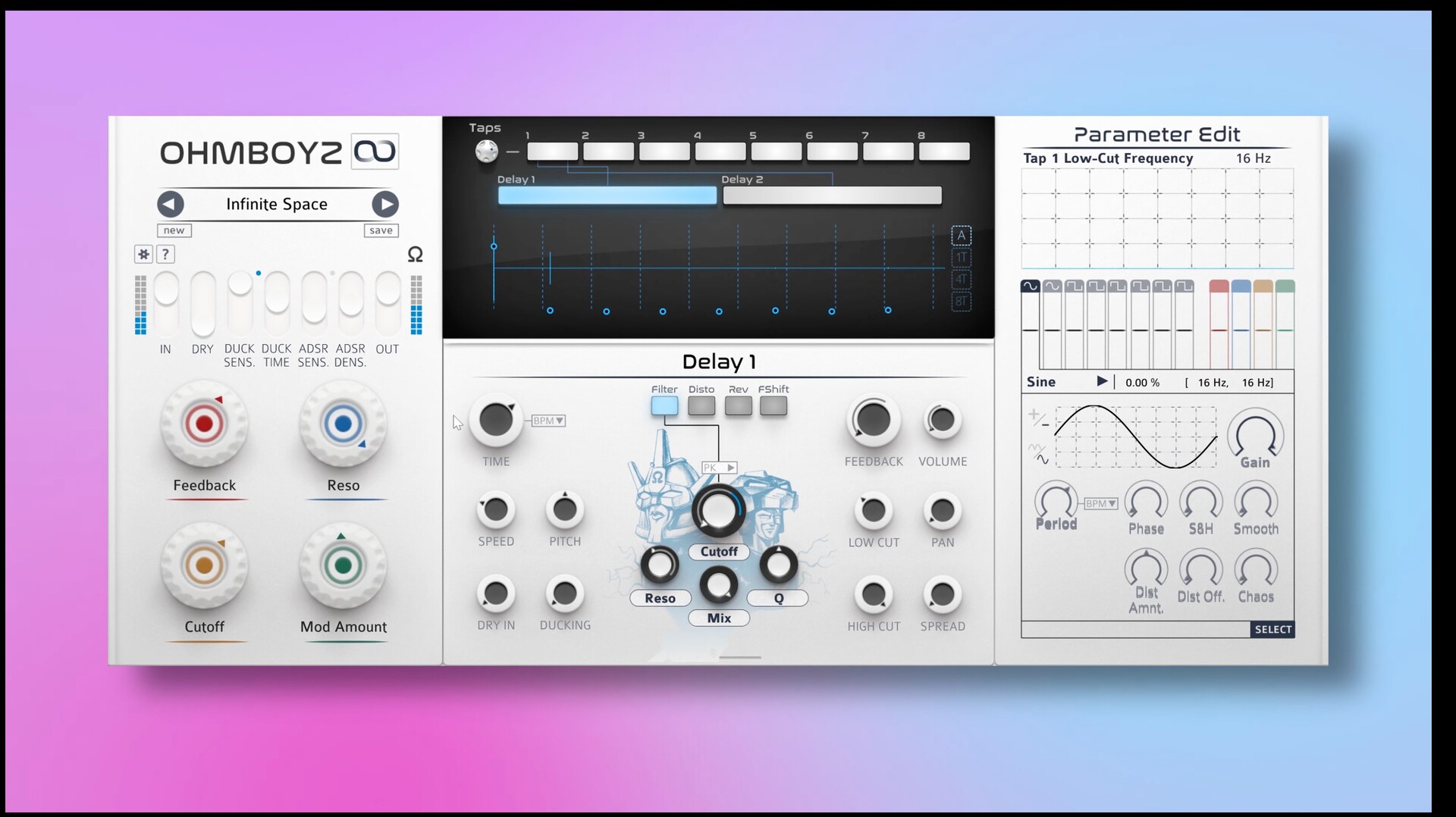Open the Sine waveform selector arrow
This screenshot has height=817, width=1456.
point(1102,381)
